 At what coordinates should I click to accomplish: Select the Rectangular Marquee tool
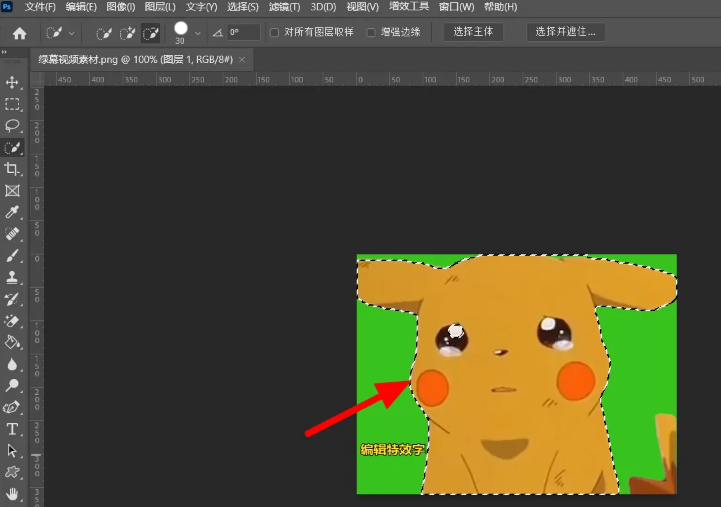coord(13,104)
